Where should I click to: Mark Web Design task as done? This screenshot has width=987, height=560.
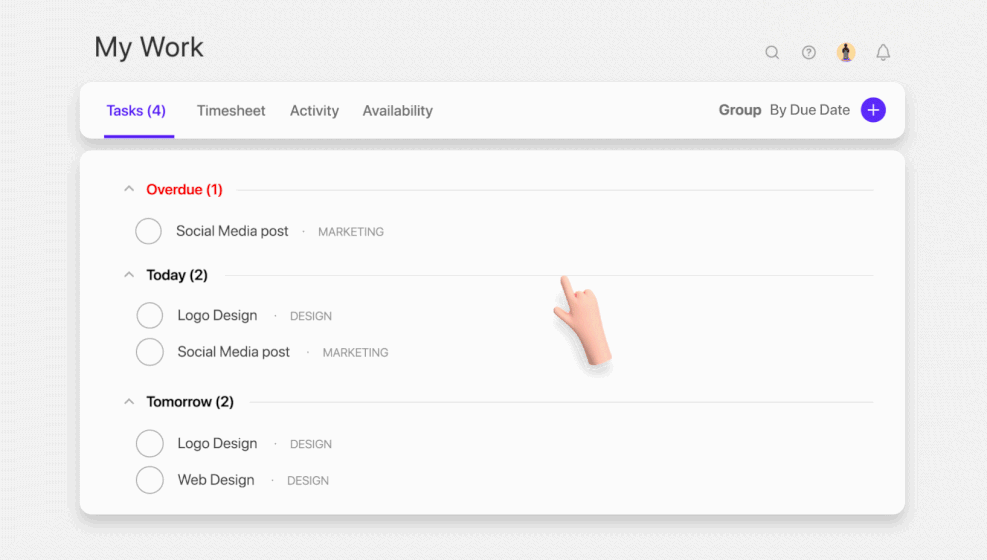[x=150, y=480]
